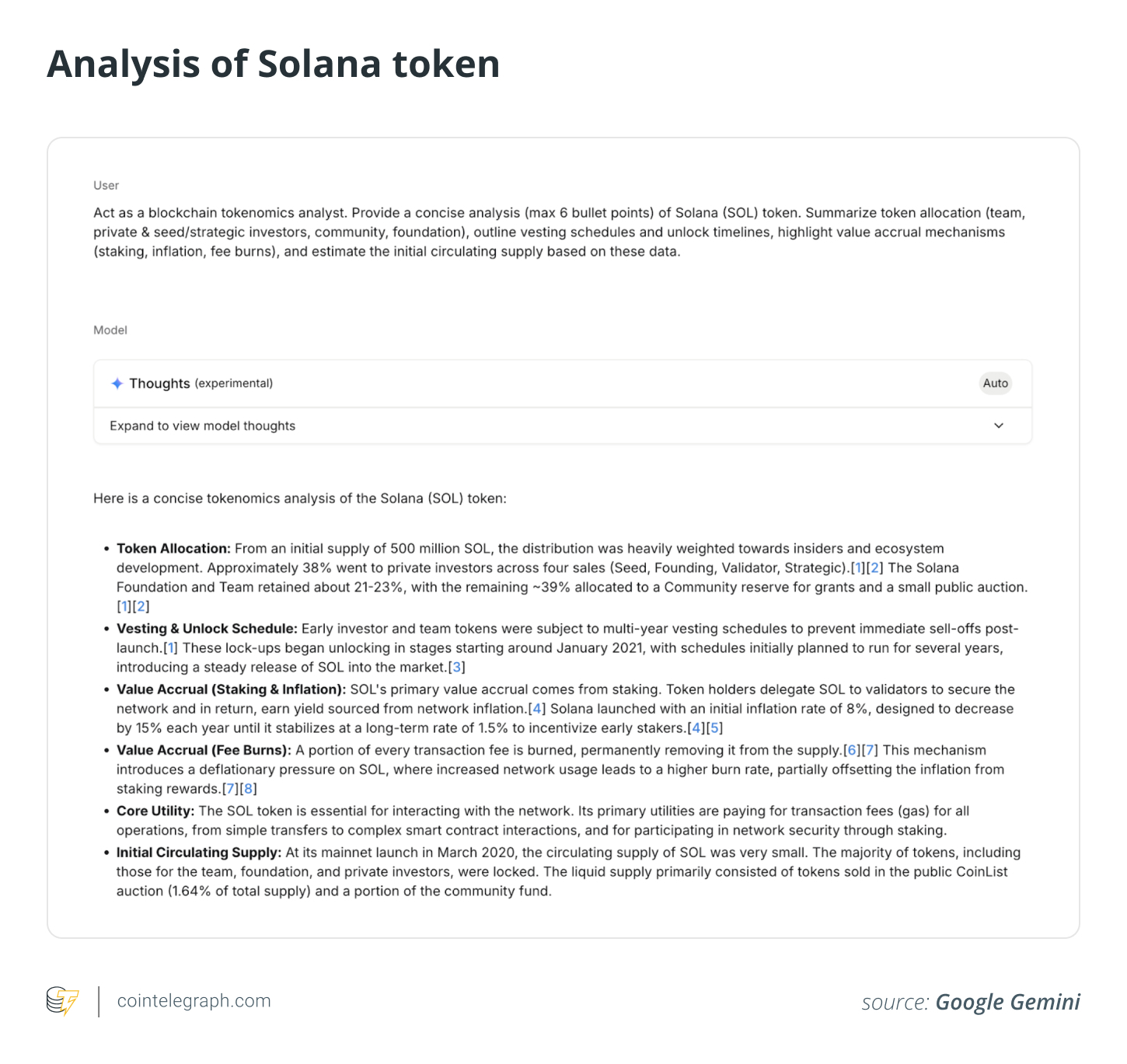Visit the cointelegraph.com link
1127x1064 pixels.
tap(193, 1001)
